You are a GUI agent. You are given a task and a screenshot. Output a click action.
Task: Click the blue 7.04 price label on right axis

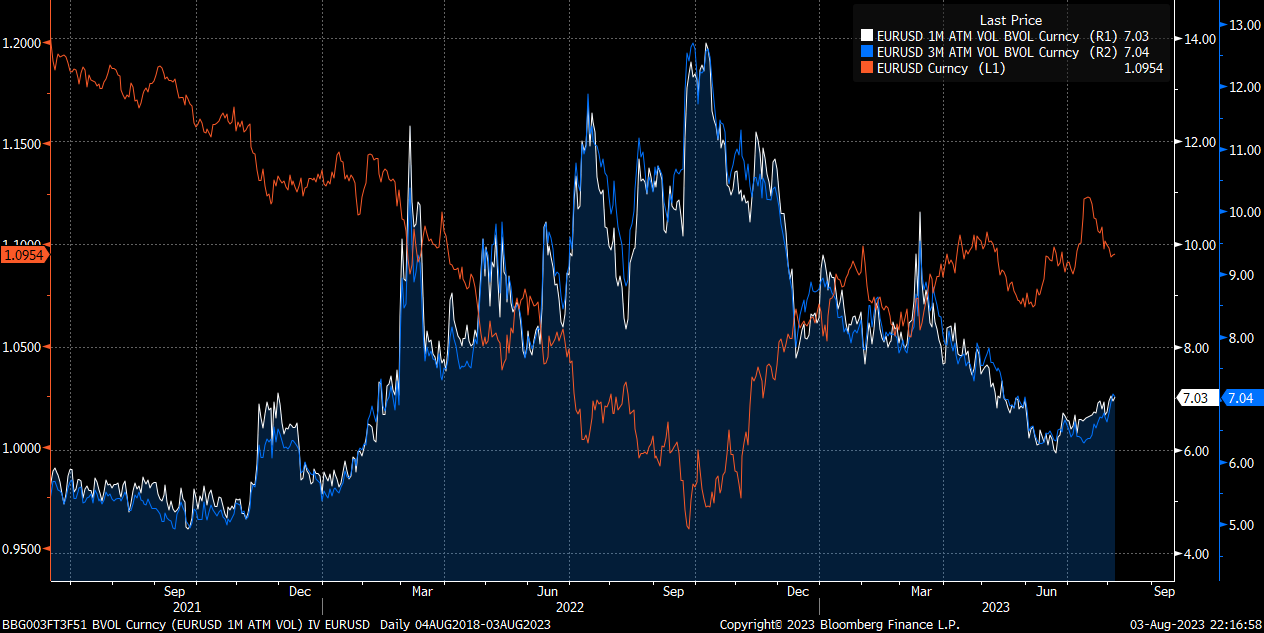click(1239, 397)
